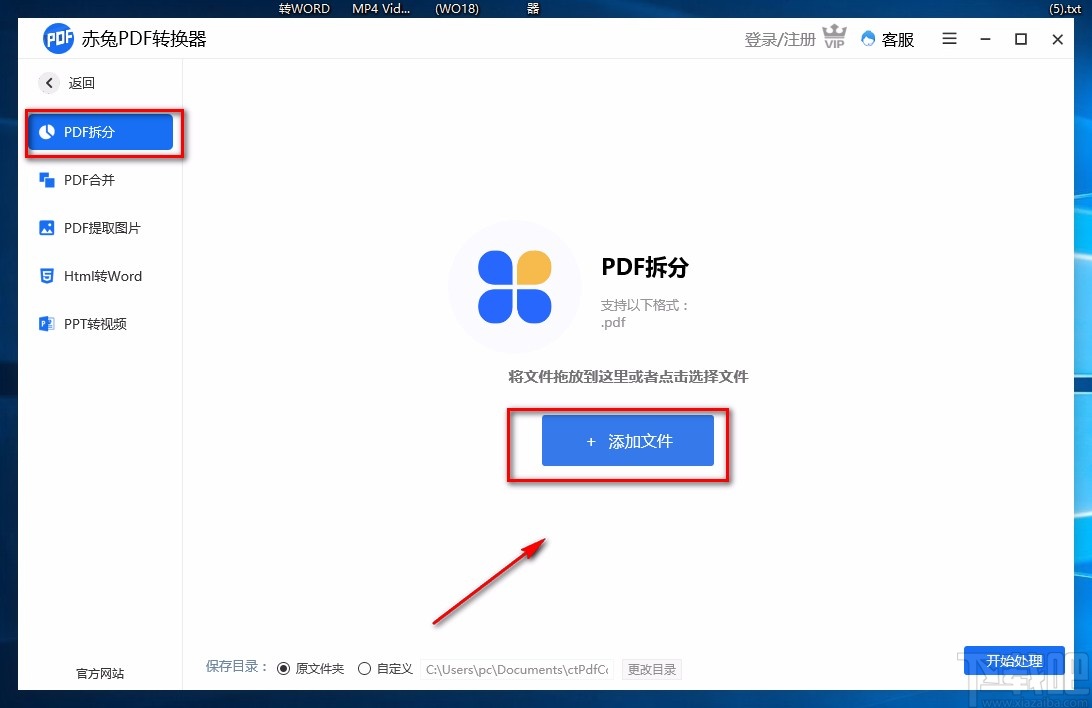The width and height of the screenshot is (1092, 708).
Task: Click the back arrow 返回 button
Action: click(49, 83)
